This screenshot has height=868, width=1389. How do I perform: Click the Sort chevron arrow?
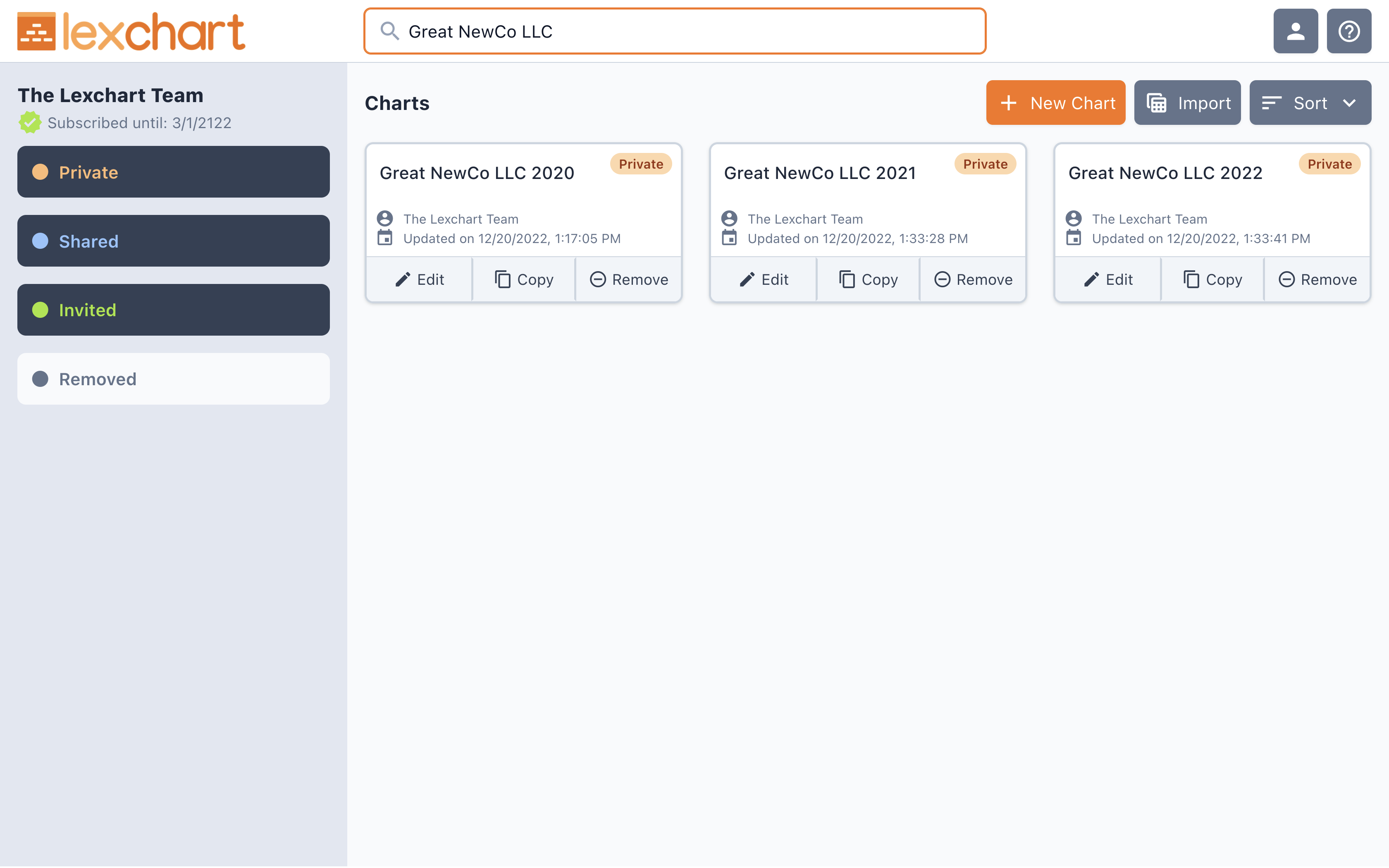click(1349, 103)
